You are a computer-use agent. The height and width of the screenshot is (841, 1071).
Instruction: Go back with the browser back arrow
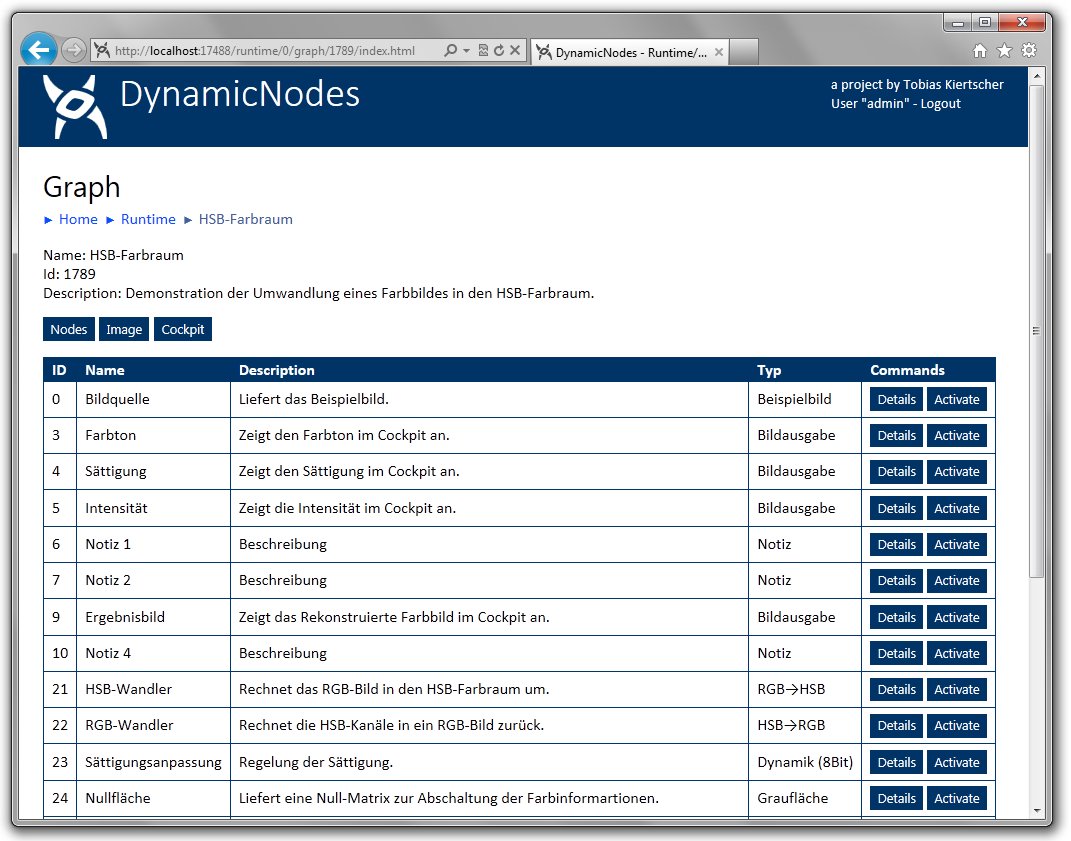pos(38,50)
